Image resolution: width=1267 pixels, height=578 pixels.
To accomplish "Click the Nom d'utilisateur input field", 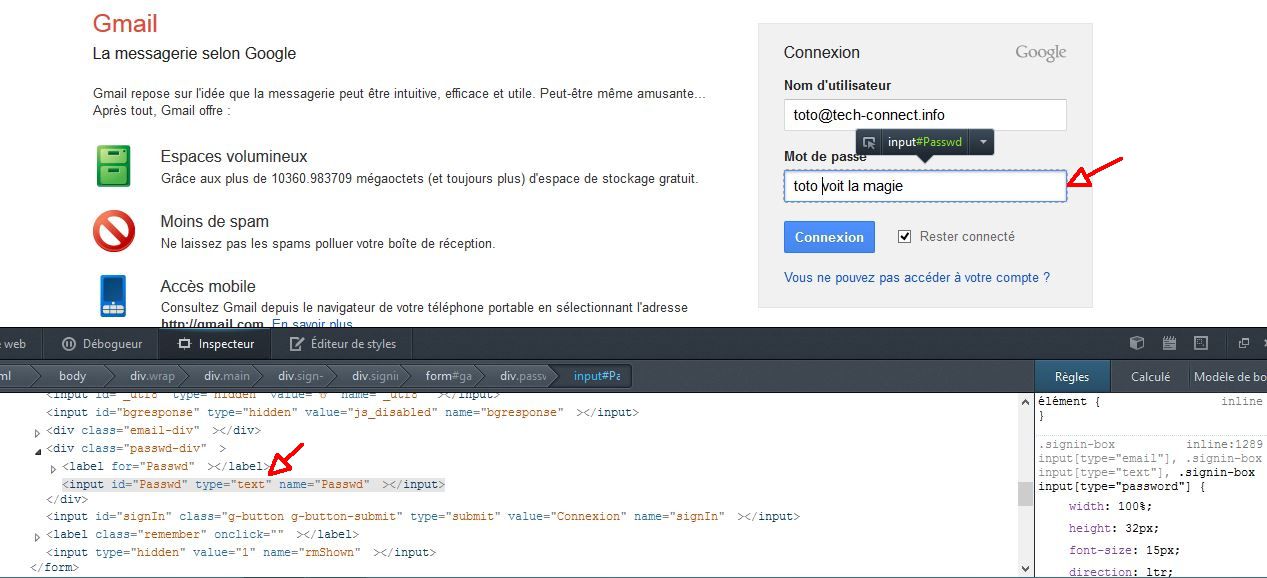I will [x=924, y=115].
